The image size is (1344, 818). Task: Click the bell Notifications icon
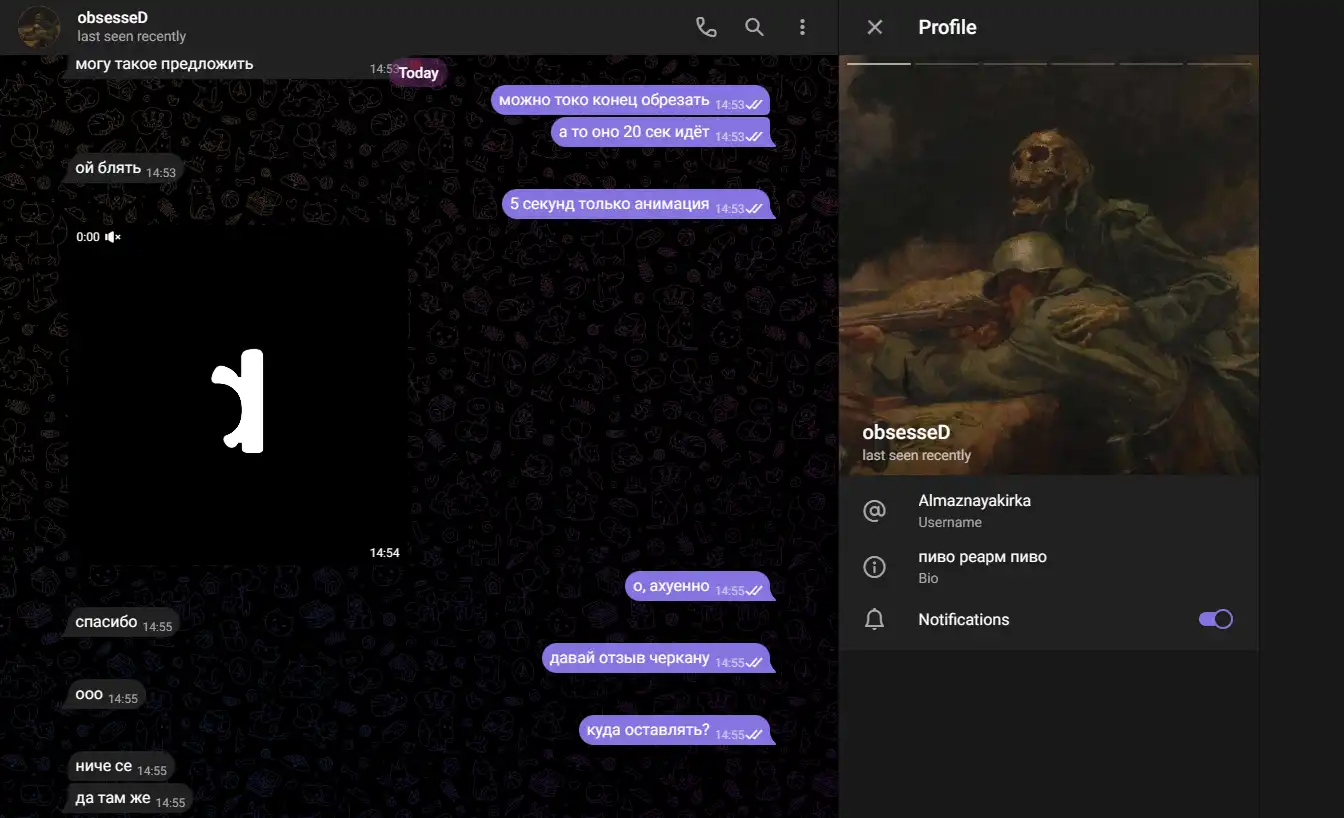(874, 620)
